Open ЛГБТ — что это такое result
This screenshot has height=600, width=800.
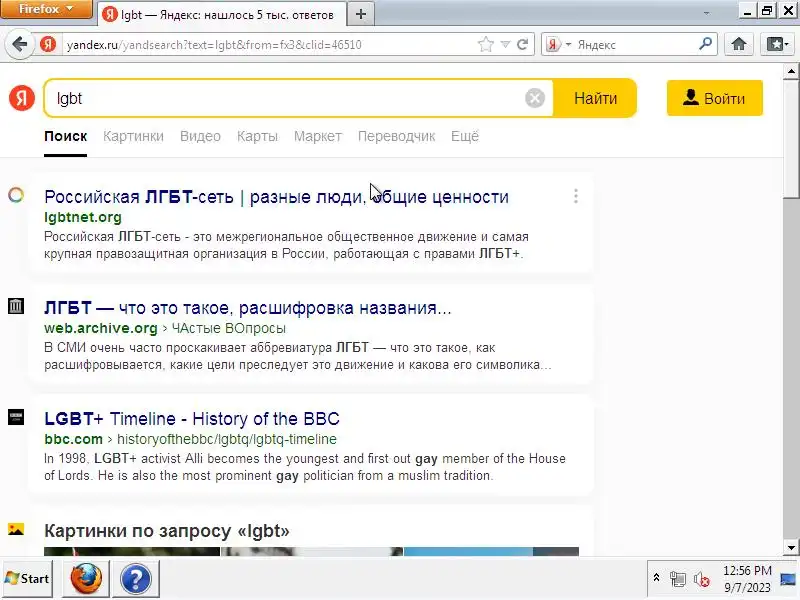coord(247,308)
